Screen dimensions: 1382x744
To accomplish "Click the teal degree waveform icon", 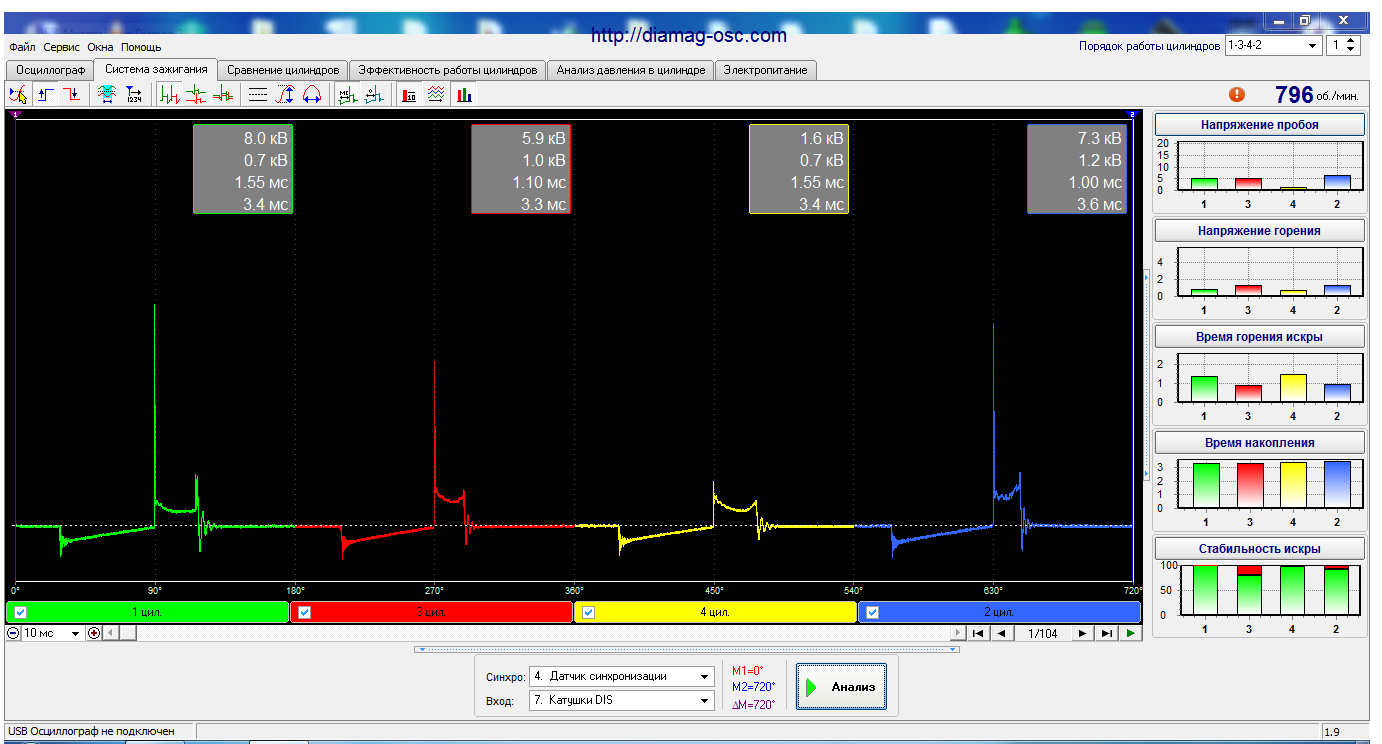I will pyautogui.click(x=373, y=95).
